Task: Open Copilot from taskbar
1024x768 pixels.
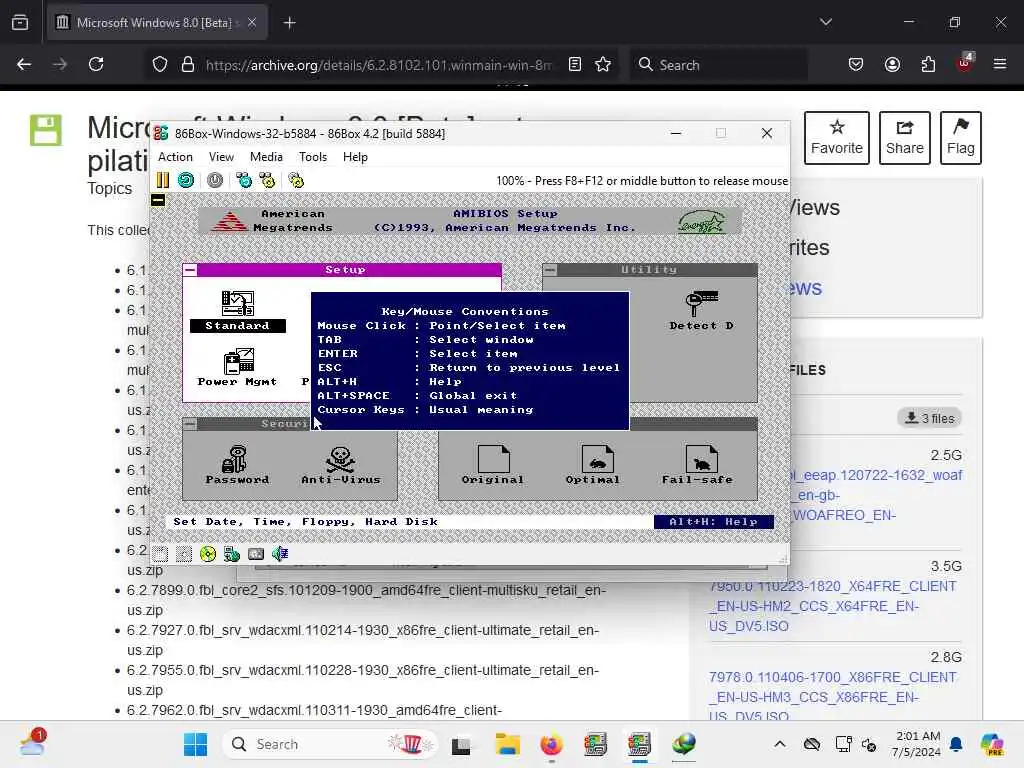Action: point(992,744)
